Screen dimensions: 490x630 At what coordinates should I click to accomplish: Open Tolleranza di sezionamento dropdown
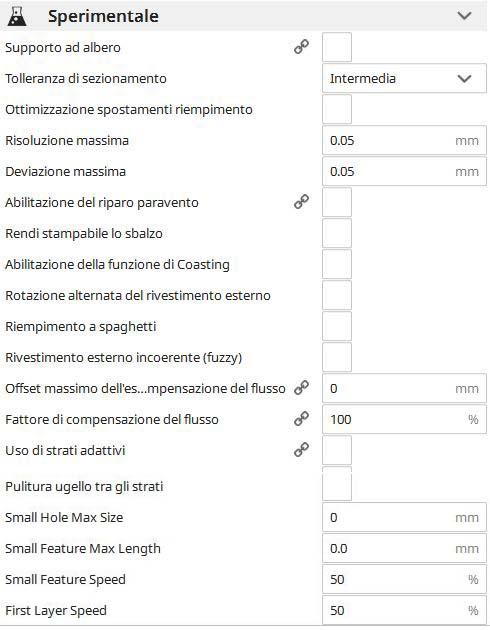404,78
